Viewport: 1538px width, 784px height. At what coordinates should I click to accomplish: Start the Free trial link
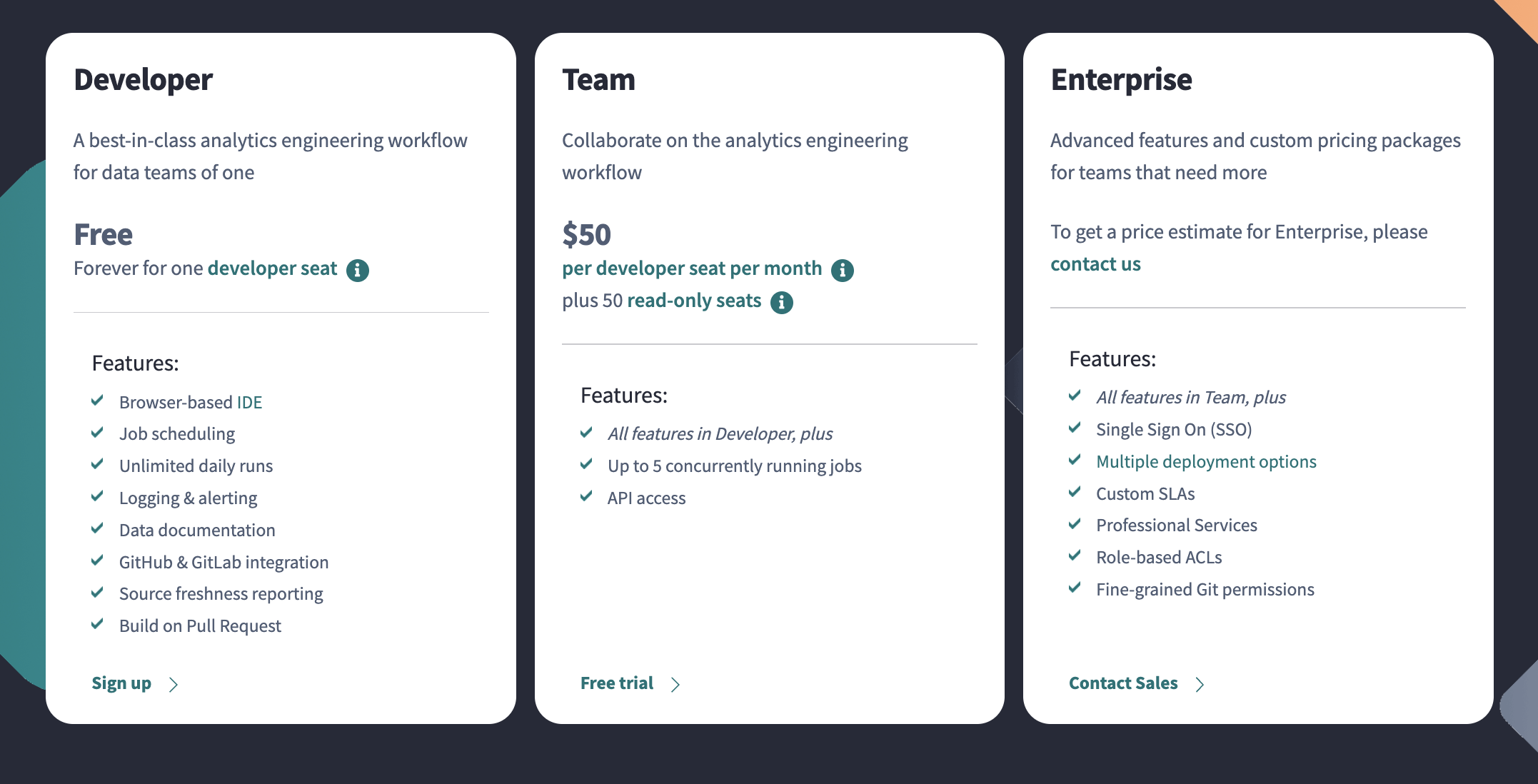point(617,683)
